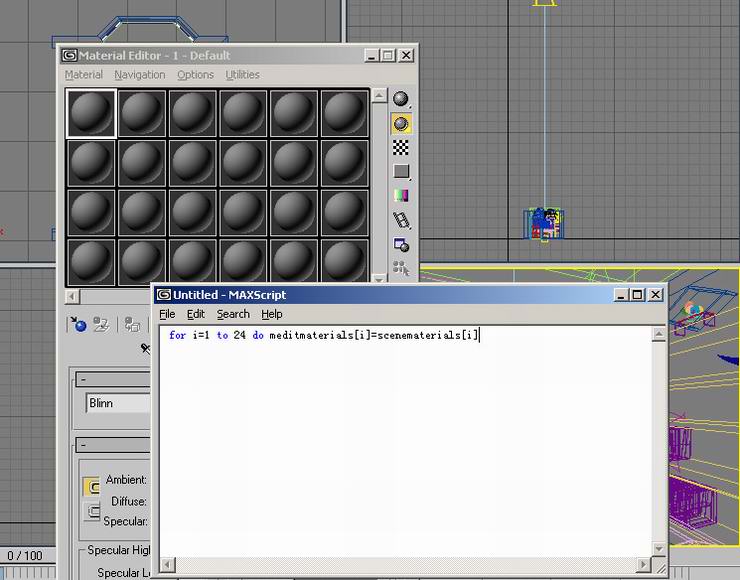The image size is (740, 580).
Task: Click Put Material to Scene icon
Action: pos(101,325)
